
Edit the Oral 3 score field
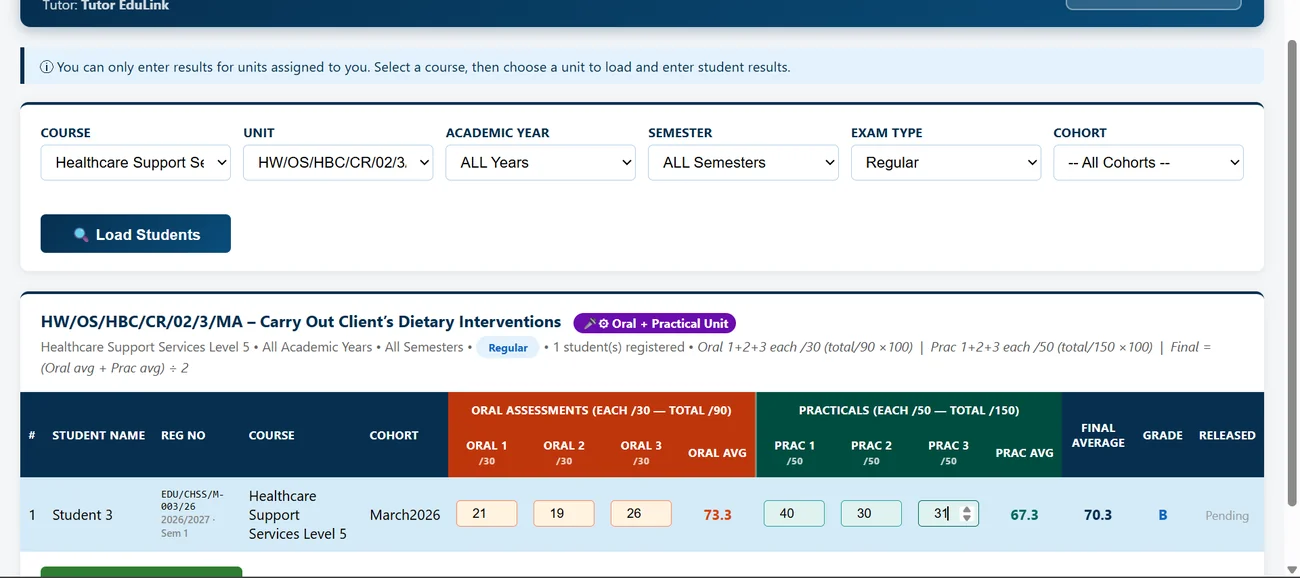coord(641,514)
